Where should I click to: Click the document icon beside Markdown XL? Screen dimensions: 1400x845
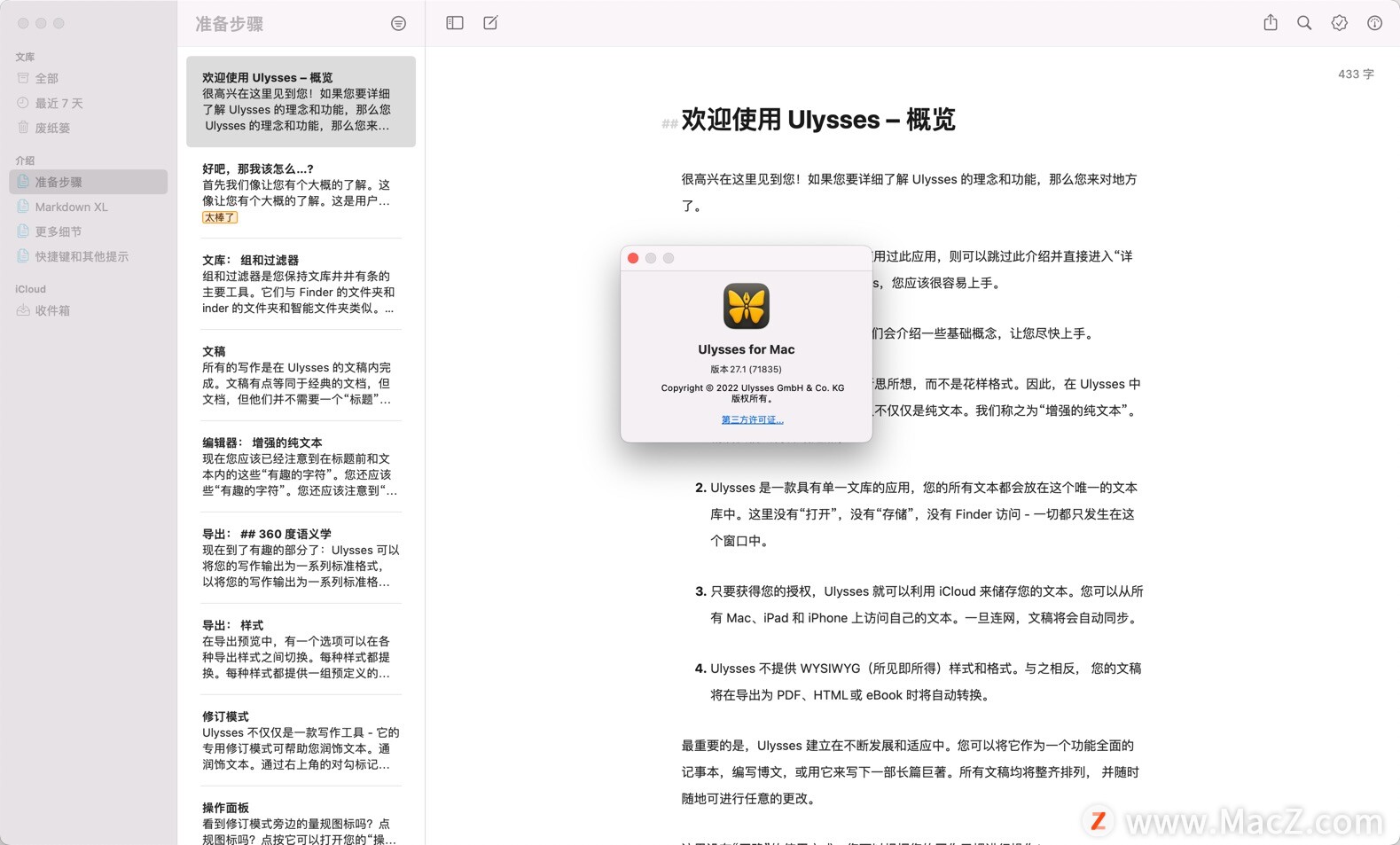(23, 207)
